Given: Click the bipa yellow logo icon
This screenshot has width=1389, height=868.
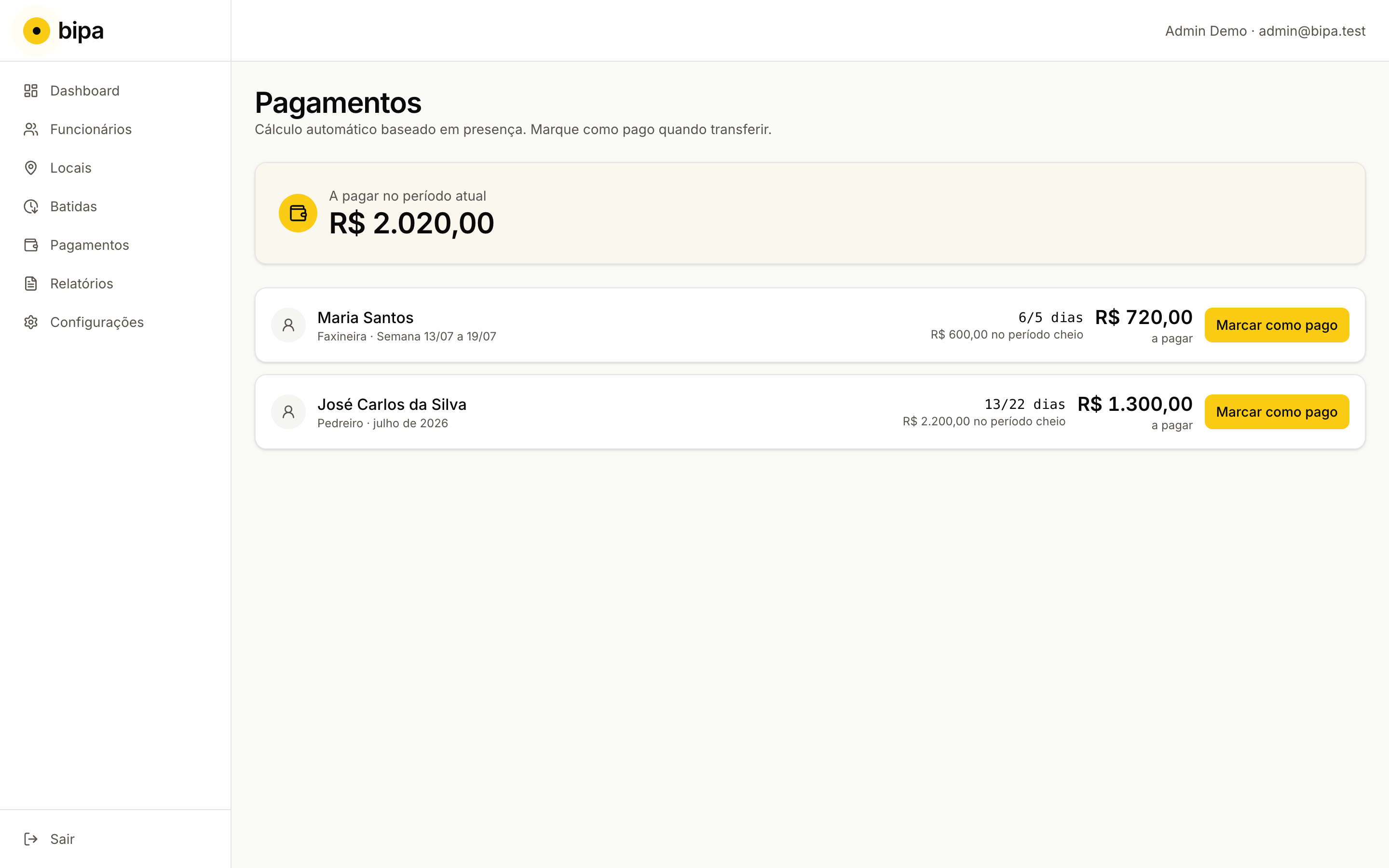Looking at the screenshot, I should click(x=36, y=30).
